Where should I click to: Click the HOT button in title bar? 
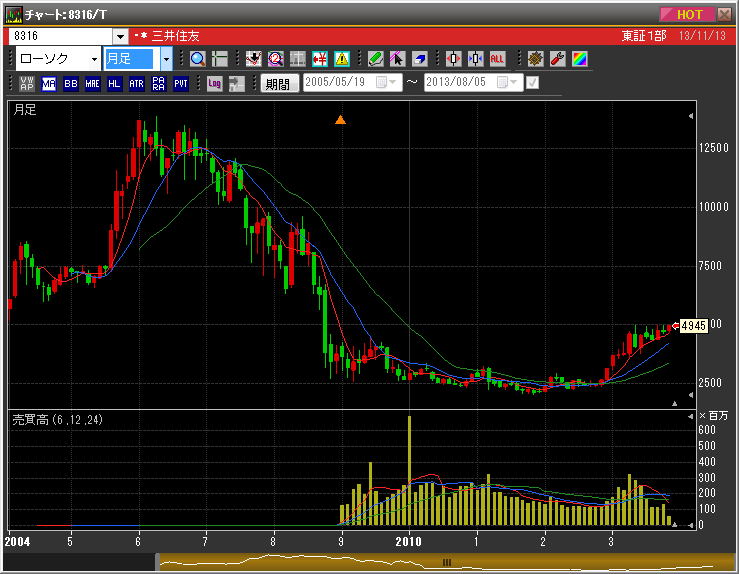point(689,14)
